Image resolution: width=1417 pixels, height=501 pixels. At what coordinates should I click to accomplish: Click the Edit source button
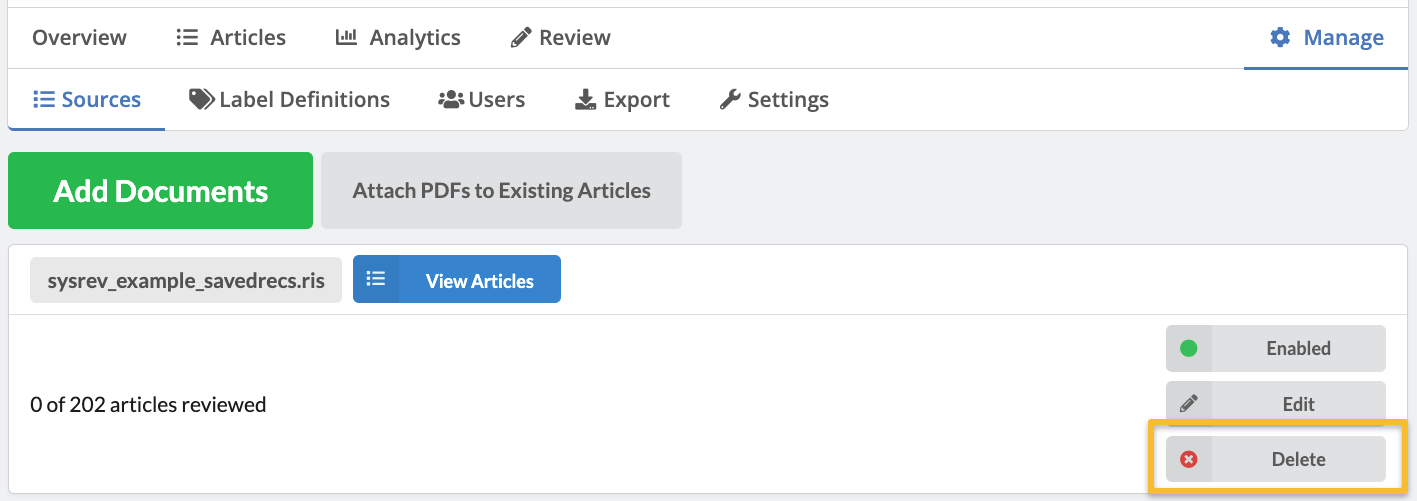tap(1298, 404)
